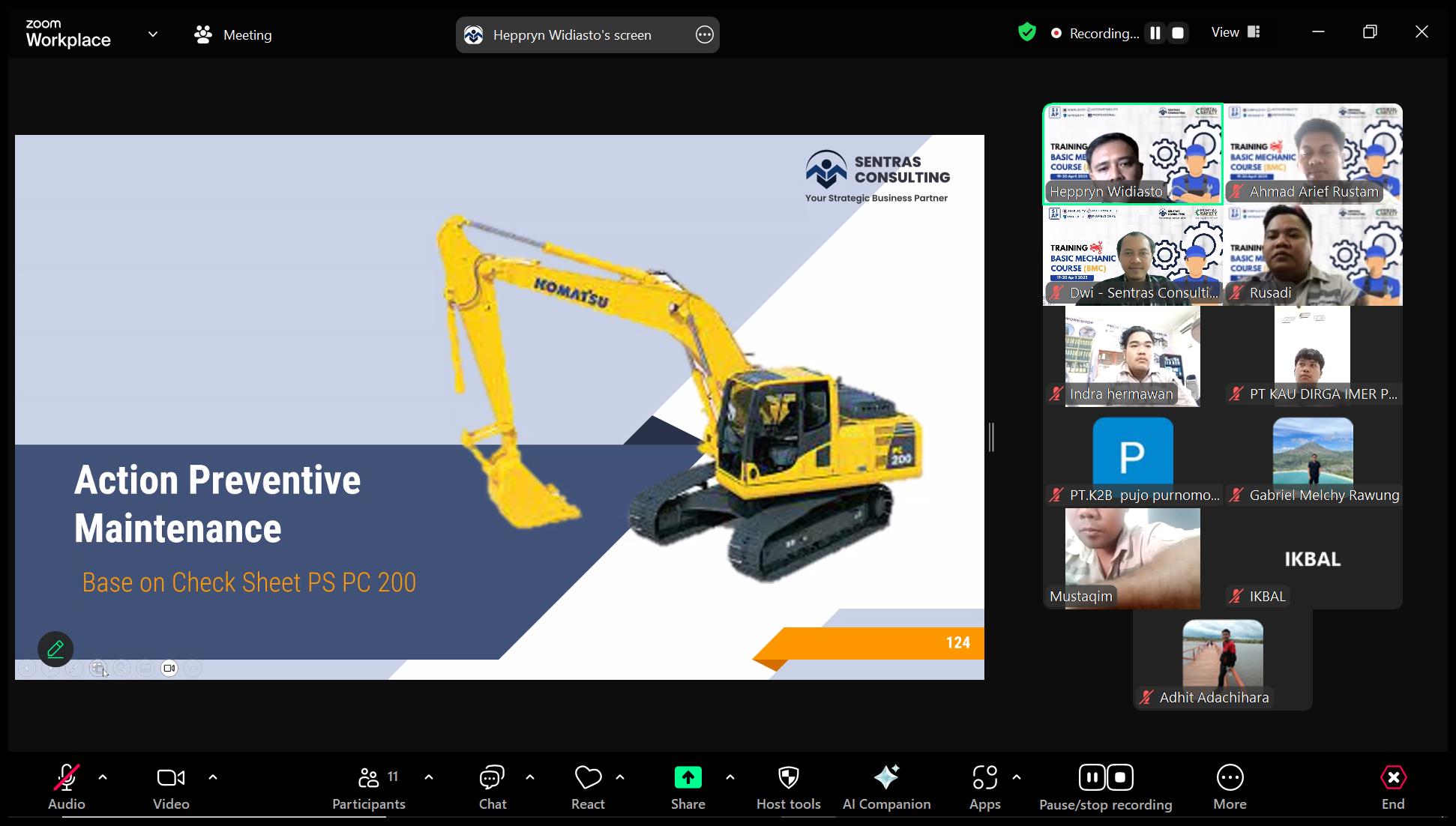Click the Recording status indicator
The image size is (1456, 826).
click(x=1095, y=33)
